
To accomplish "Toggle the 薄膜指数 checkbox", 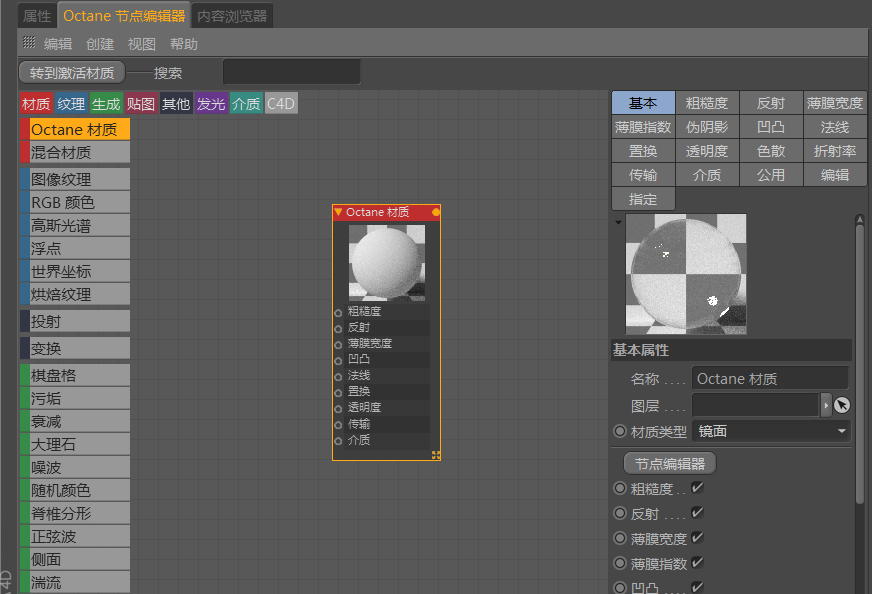I will click(697, 563).
